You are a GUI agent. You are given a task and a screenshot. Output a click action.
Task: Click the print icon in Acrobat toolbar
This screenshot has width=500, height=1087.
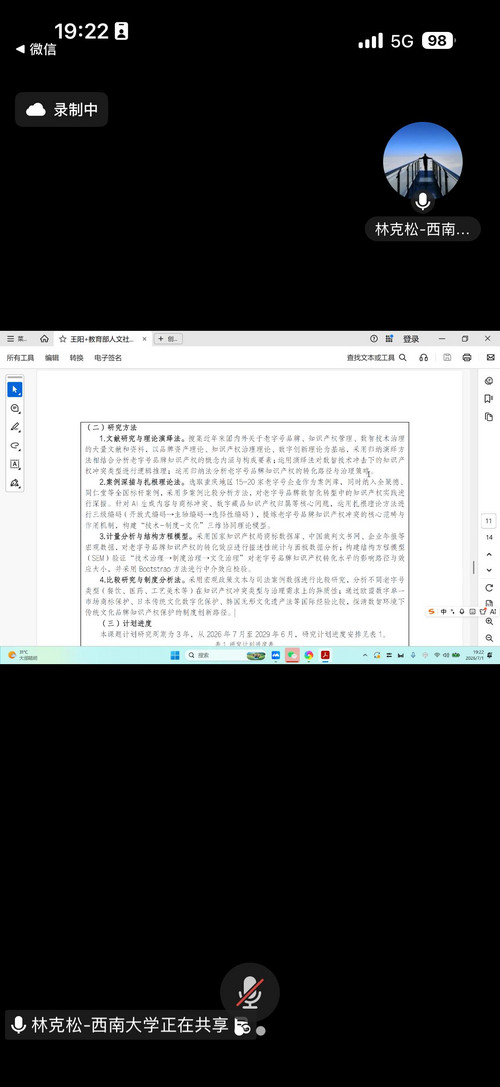(467, 358)
